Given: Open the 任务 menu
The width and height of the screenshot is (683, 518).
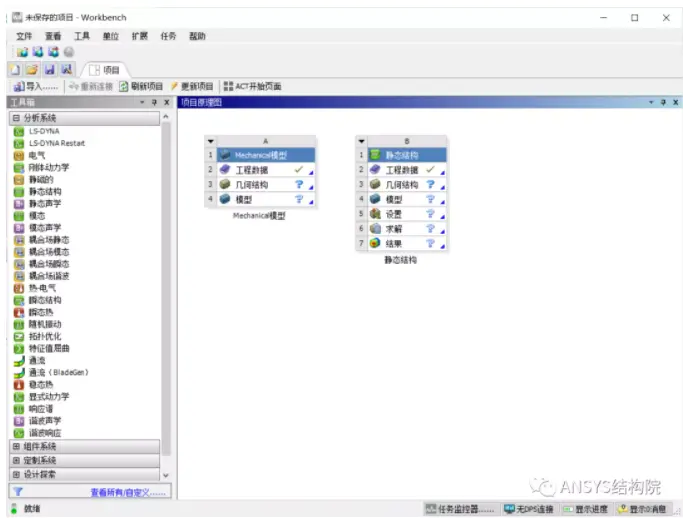Looking at the screenshot, I should (x=168, y=36).
